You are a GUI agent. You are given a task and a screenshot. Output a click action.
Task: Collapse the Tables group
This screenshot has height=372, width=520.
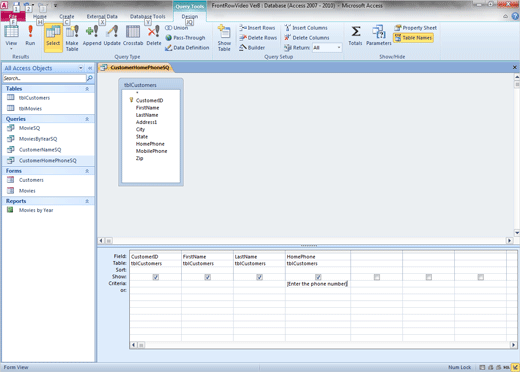tap(87, 89)
